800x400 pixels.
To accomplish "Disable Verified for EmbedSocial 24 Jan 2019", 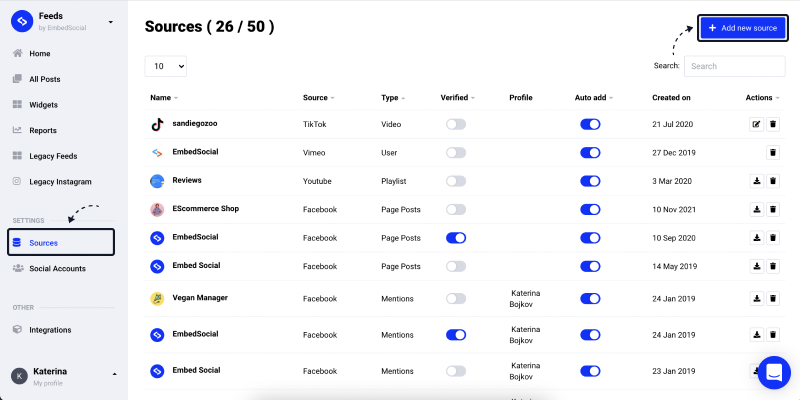I will click(x=456, y=335).
